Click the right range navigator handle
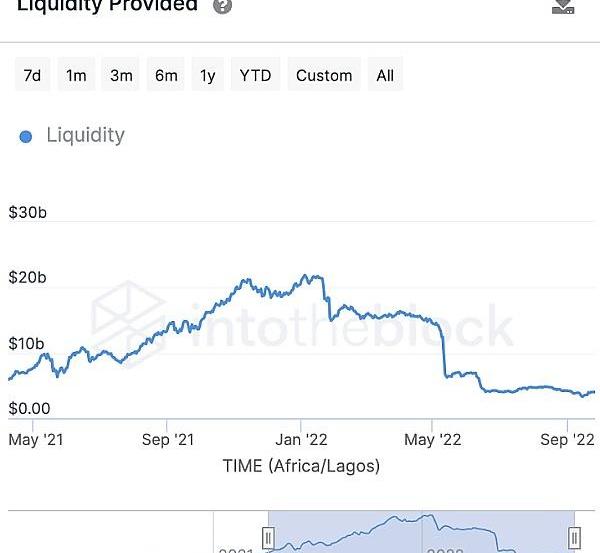 pos(575,538)
